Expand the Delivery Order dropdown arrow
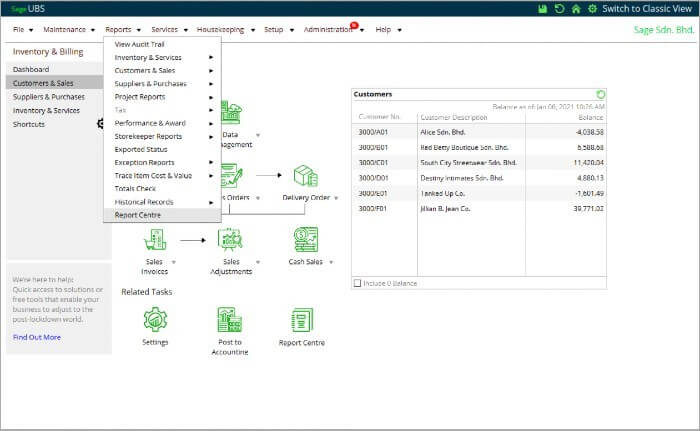The image size is (700, 431). 336,198
